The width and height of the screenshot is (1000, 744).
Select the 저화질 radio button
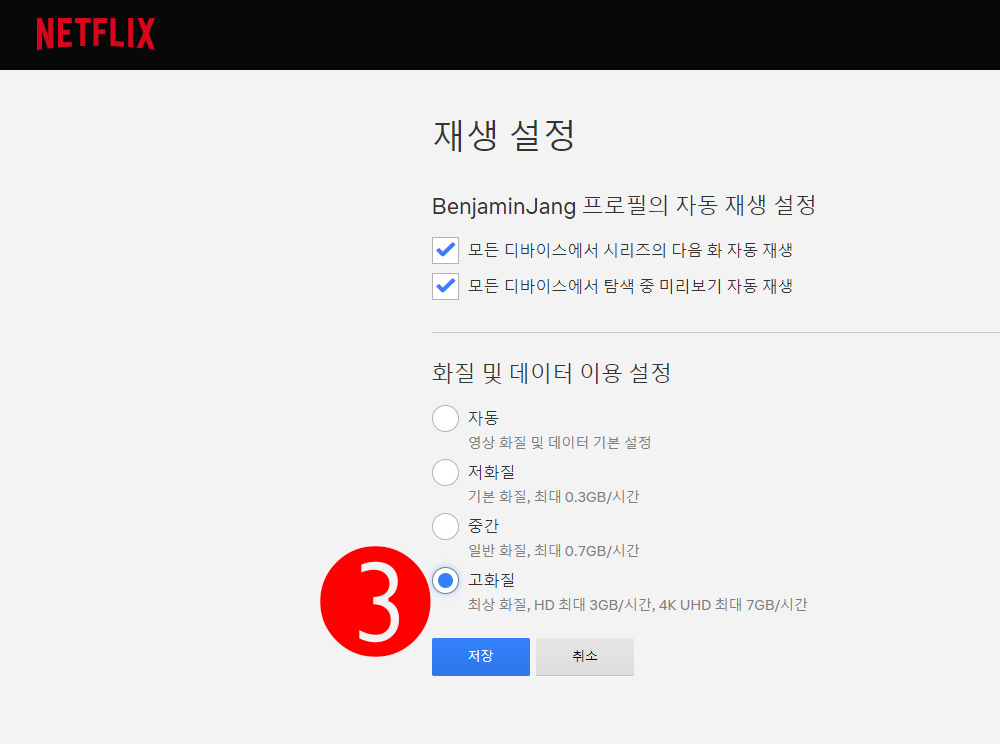pyautogui.click(x=445, y=472)
